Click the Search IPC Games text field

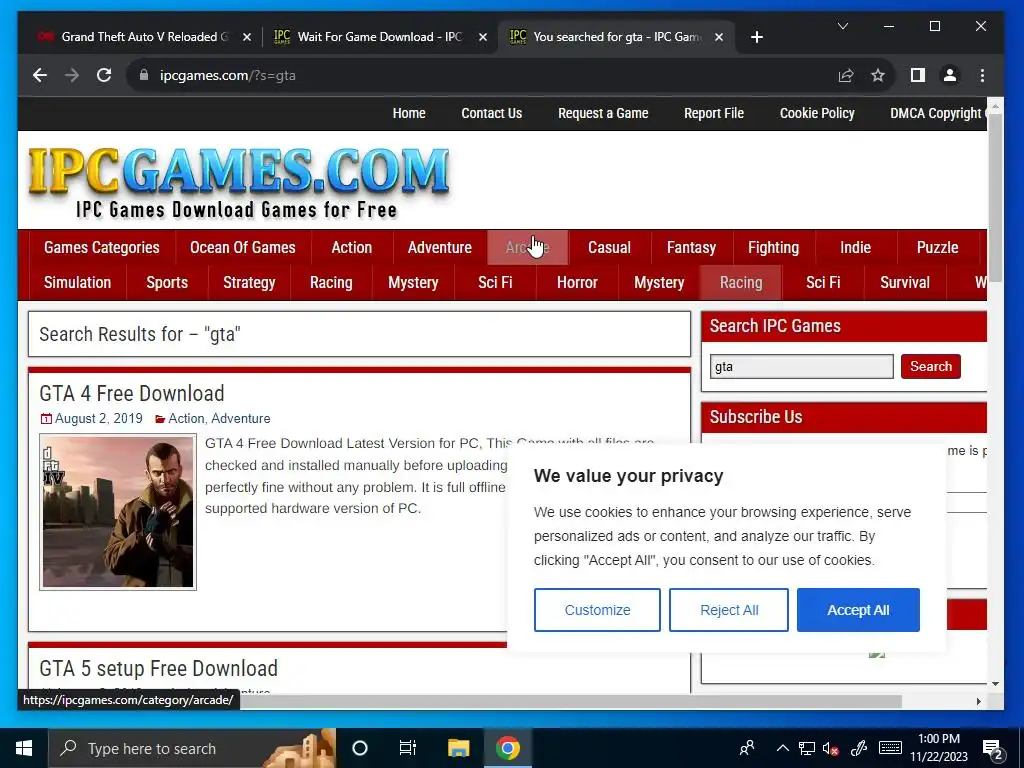pos(801,366)
